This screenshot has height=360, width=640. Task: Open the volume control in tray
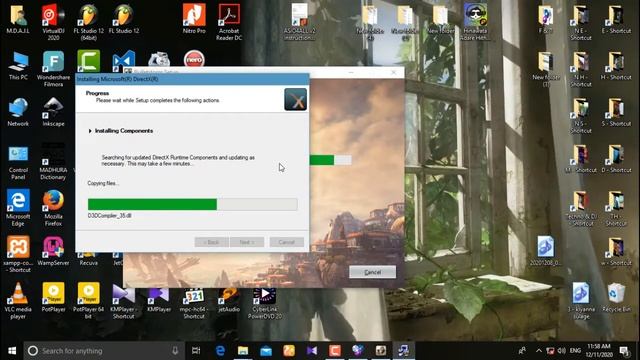coord(562,351)
